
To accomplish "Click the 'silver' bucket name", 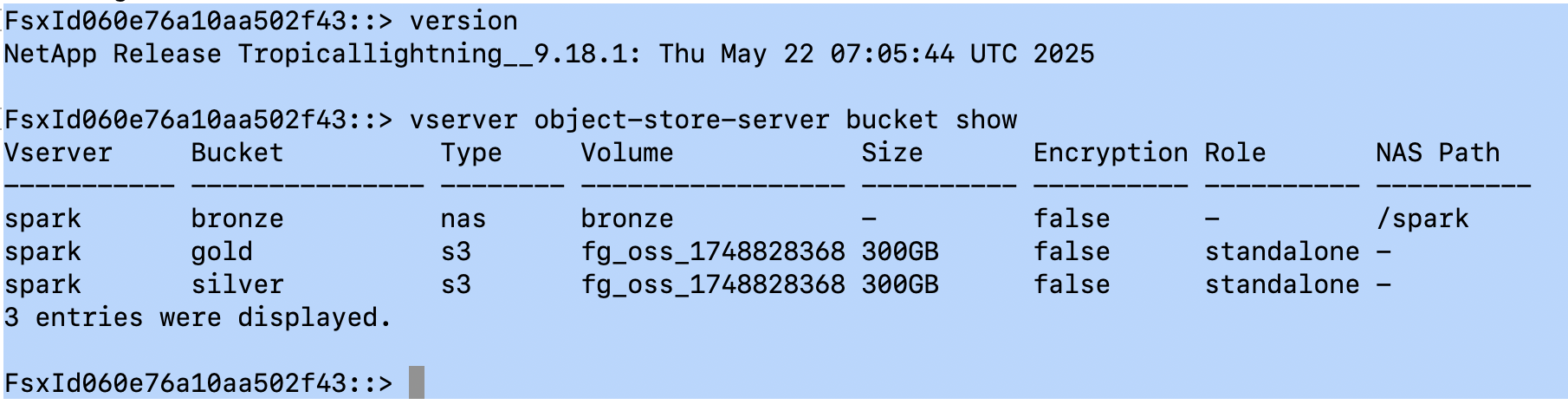I will 237,284.
